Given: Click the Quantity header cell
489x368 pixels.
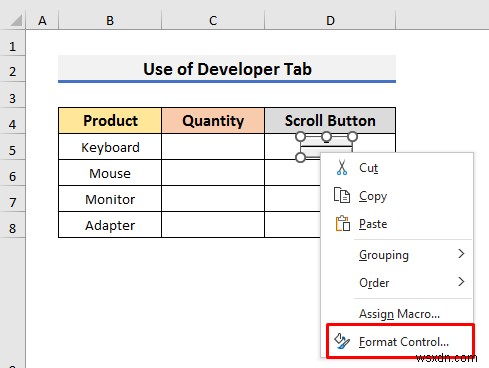Looking at the screenshot, I should pos(213,121).
